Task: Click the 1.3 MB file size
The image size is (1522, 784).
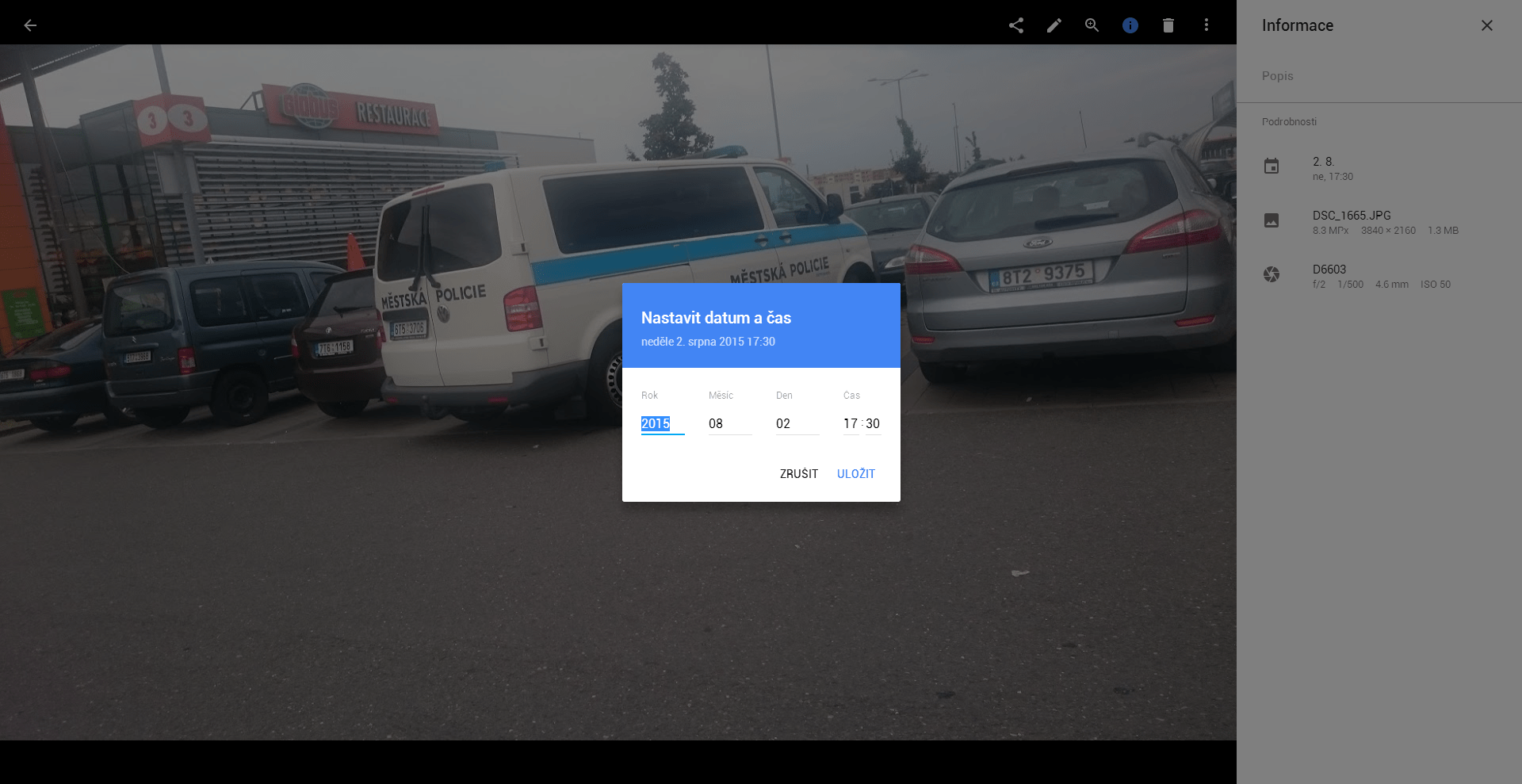Action: (x=1443, y=231)
